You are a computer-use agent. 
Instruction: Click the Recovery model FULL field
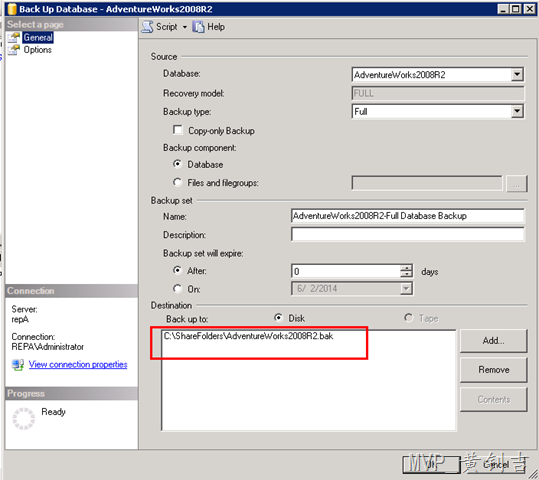pos(438,93)
